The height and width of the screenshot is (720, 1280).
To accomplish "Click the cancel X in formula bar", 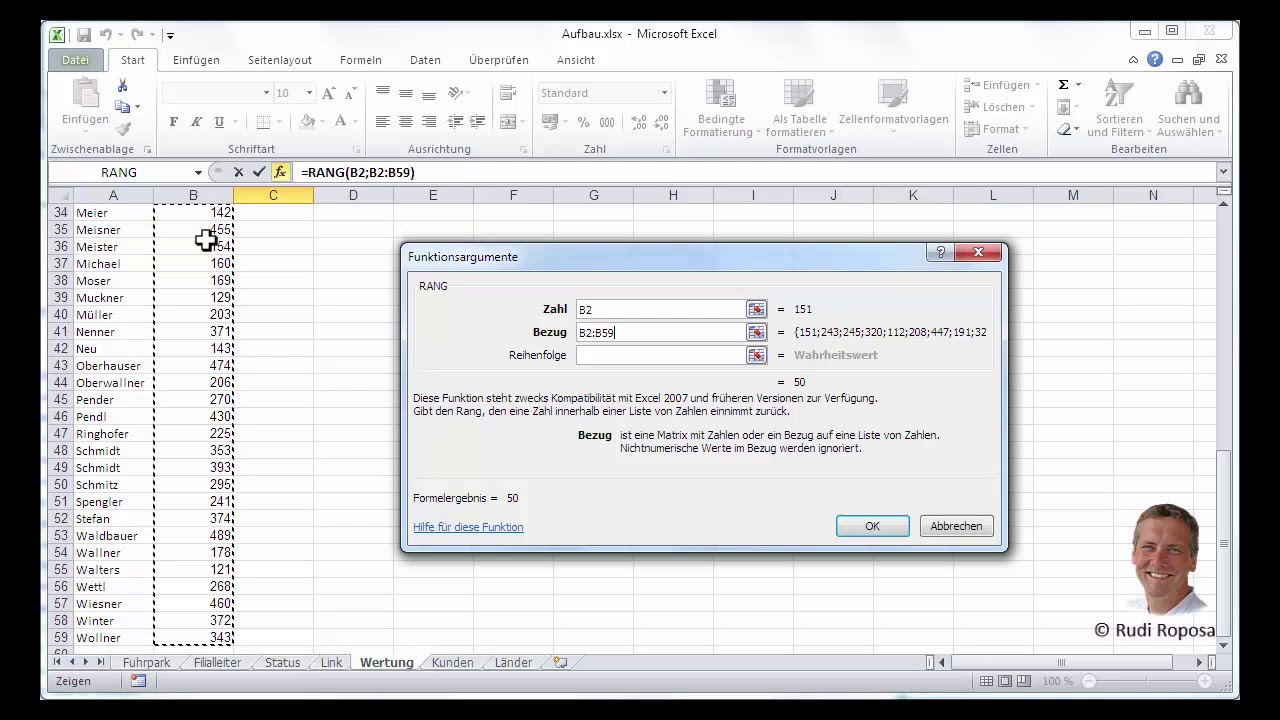I will [x=239, y=172].
